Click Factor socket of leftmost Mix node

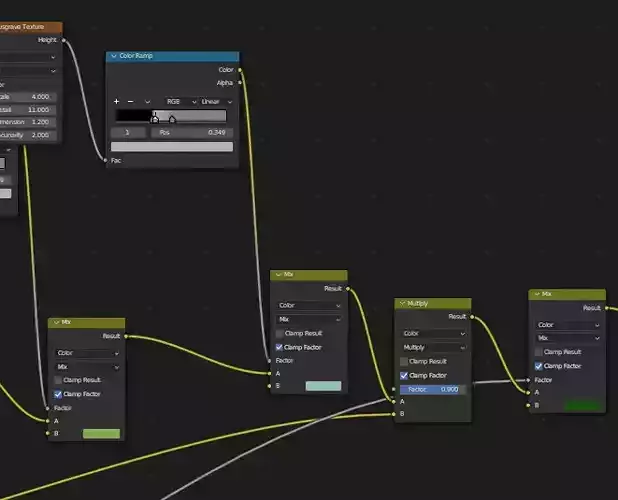pos(48,408)
